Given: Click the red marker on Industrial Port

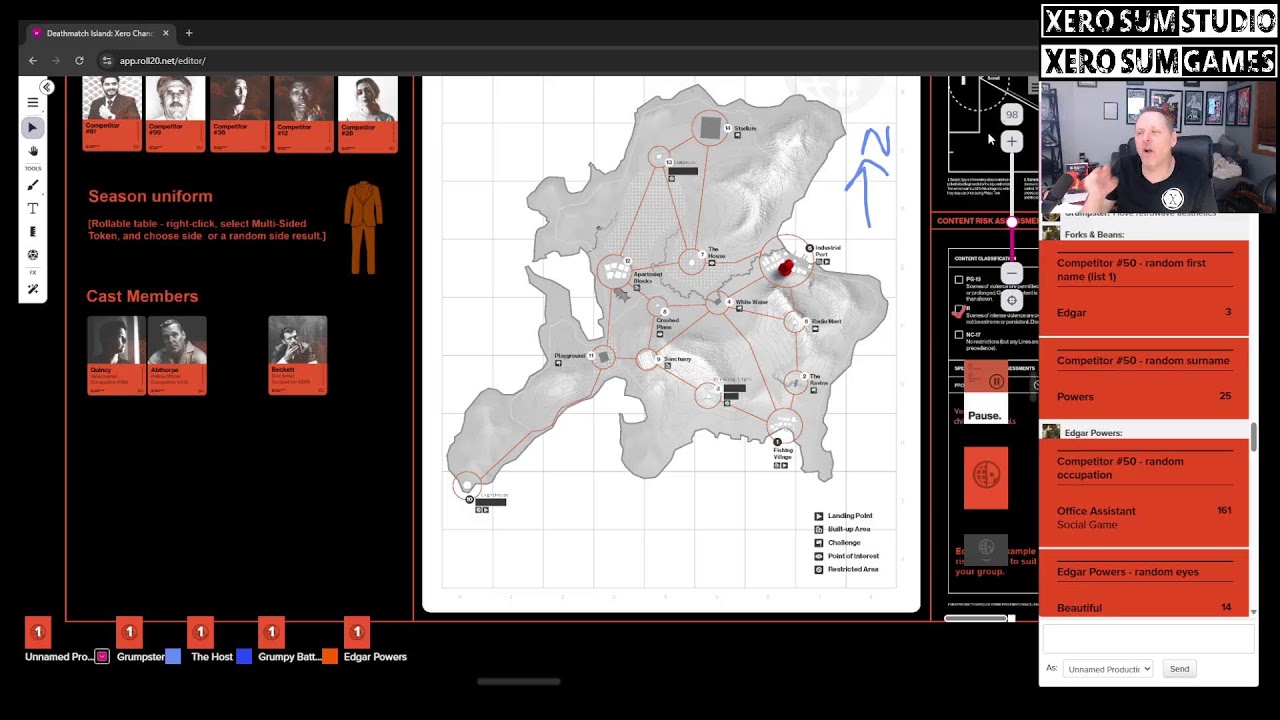Looking at the screenshot, I should (x=786, y=267).
